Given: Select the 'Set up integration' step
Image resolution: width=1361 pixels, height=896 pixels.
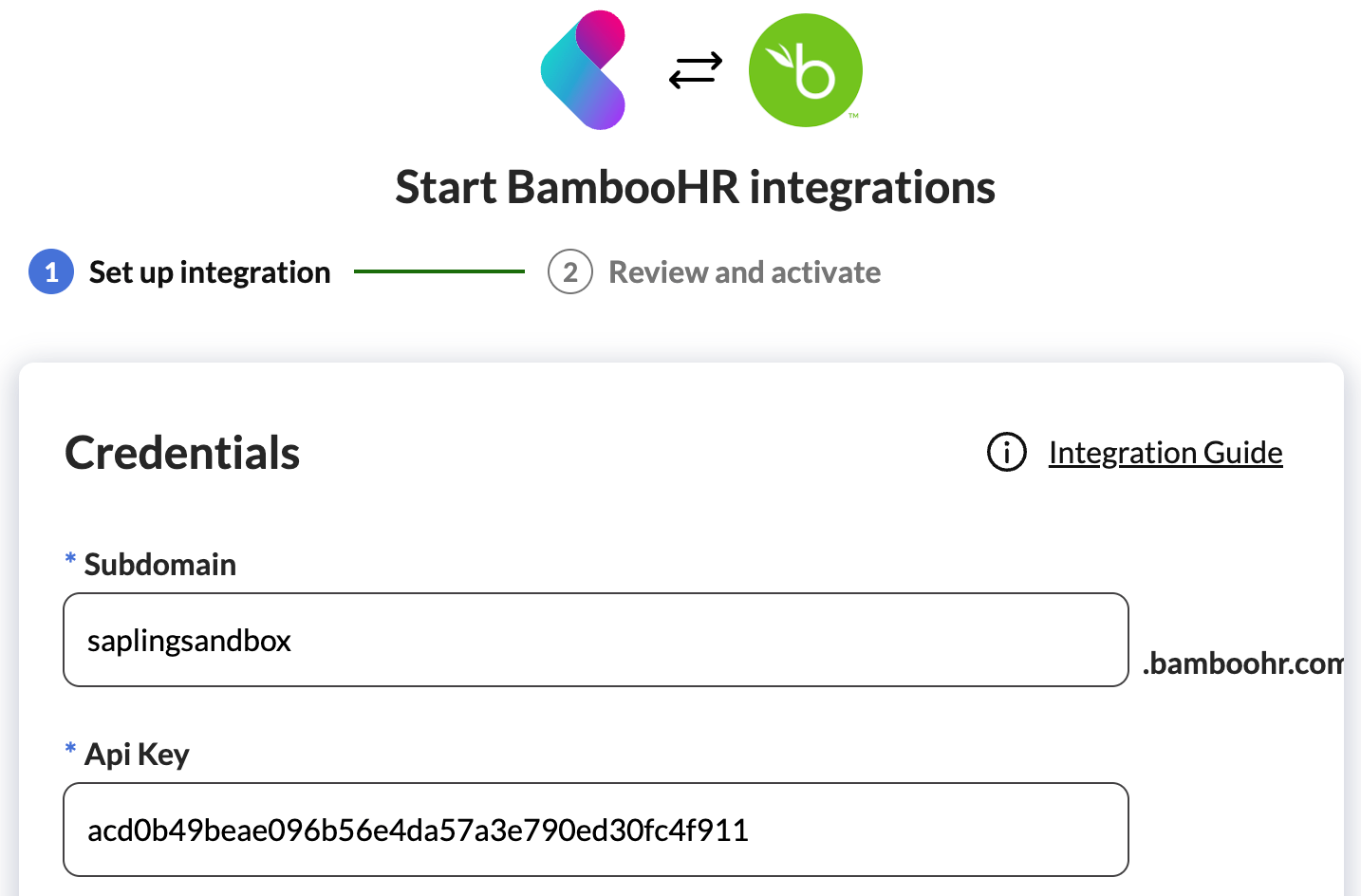Looking at the screenshot, I should [209, 271].
